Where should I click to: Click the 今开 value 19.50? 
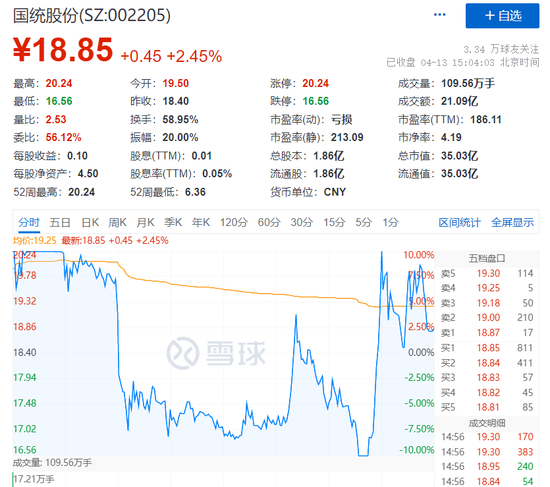point(176,84)
